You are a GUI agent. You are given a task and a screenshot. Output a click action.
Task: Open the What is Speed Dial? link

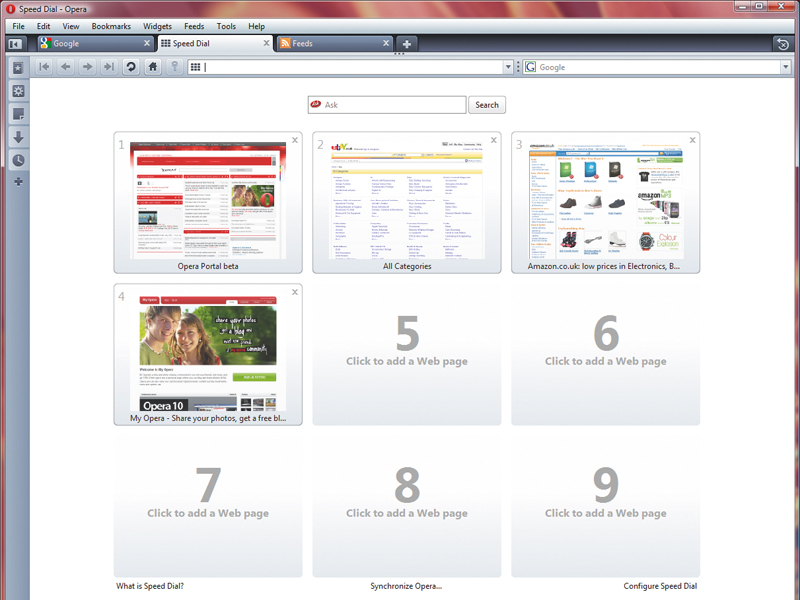[x=150, y=586]
